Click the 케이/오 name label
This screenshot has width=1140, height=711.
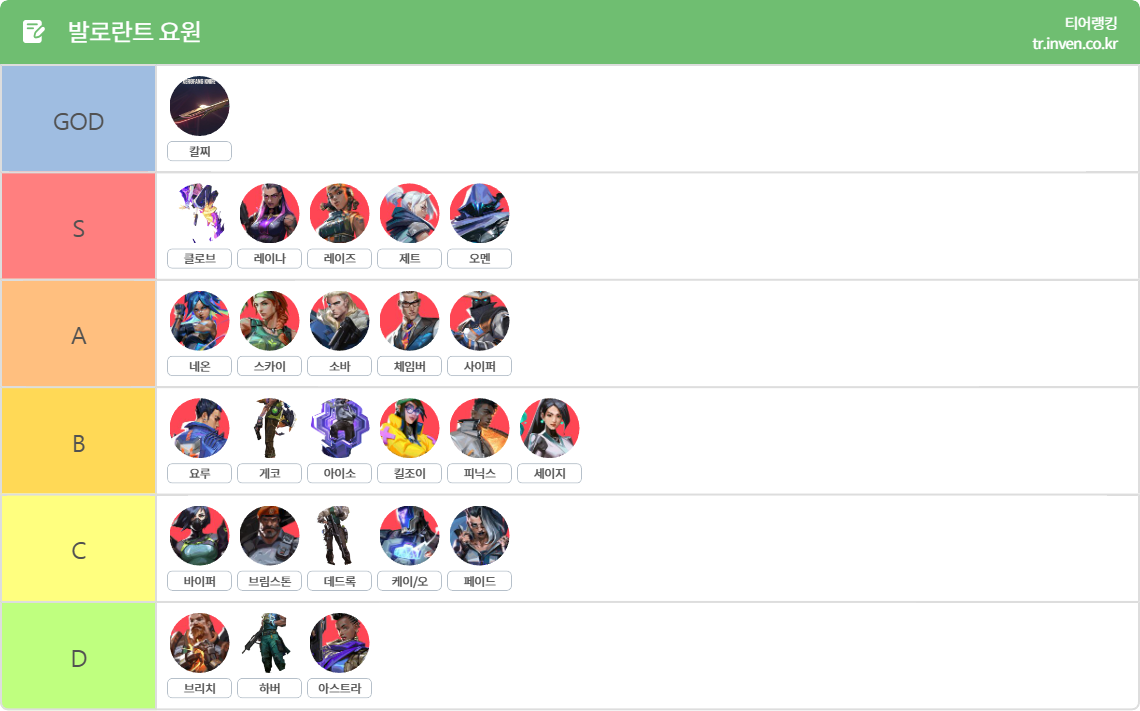[409, 581]
